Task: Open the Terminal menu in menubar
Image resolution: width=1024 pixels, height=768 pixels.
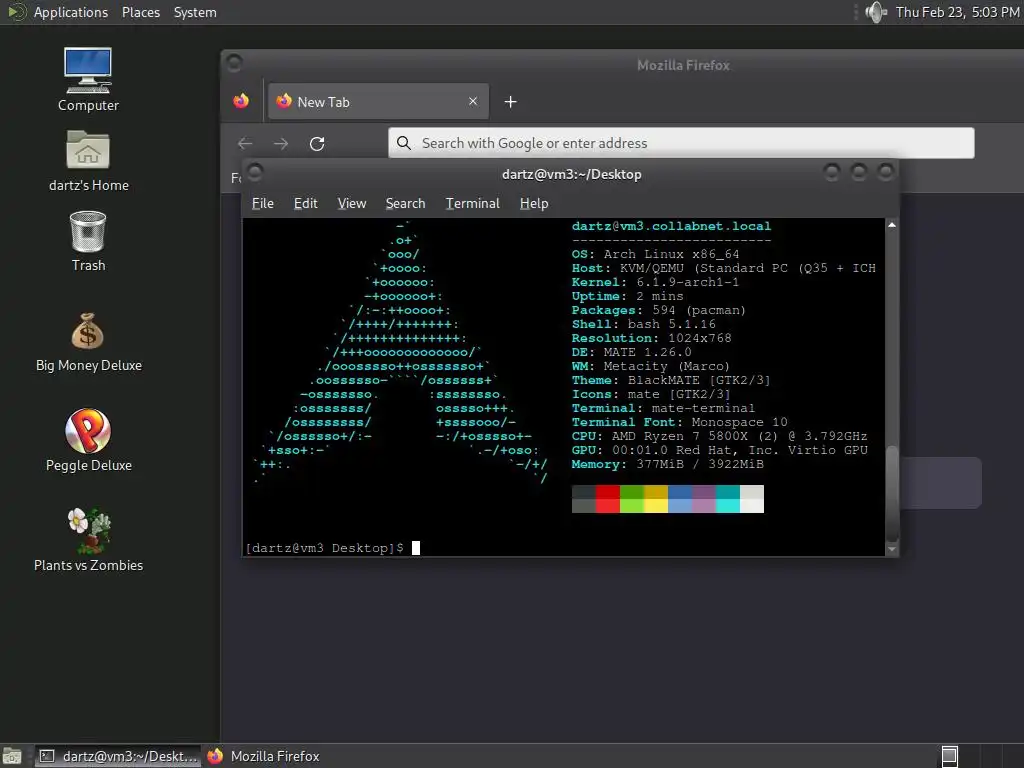Action: (x=473, y=203)
